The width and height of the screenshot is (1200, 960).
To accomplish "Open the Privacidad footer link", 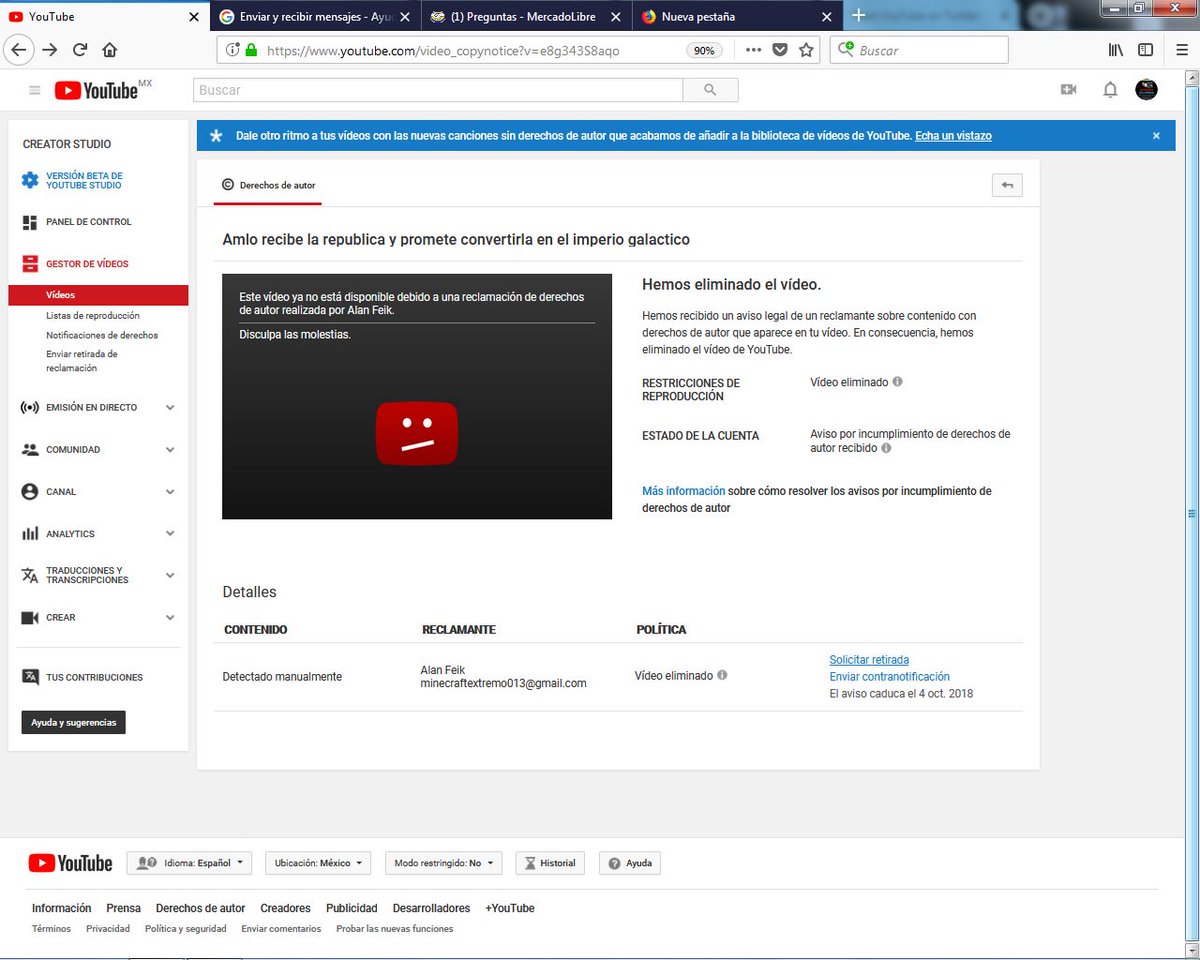I will click(x=108, y=929).
